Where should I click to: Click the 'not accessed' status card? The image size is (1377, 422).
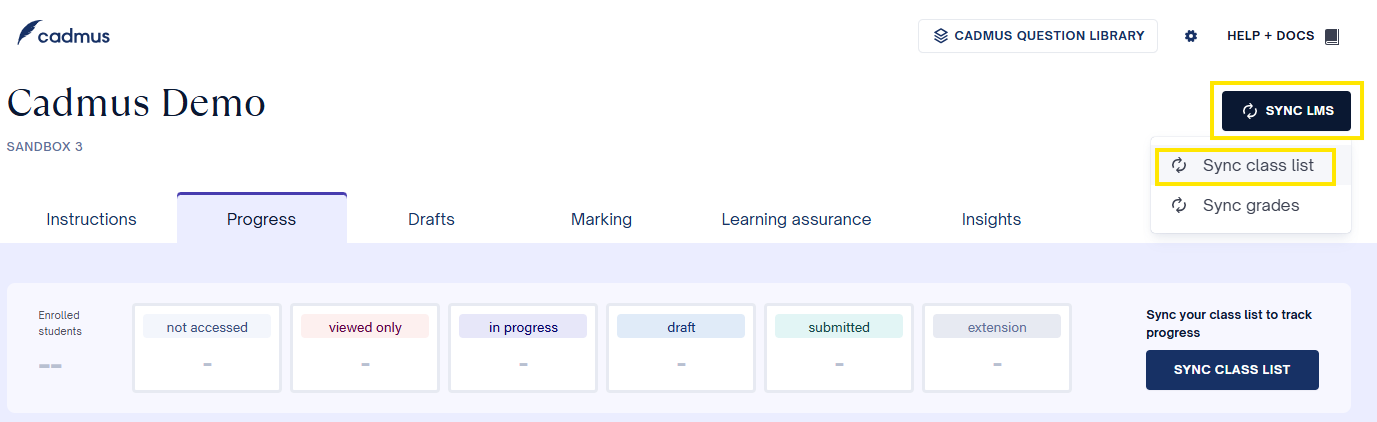click(x=207, y=347)
